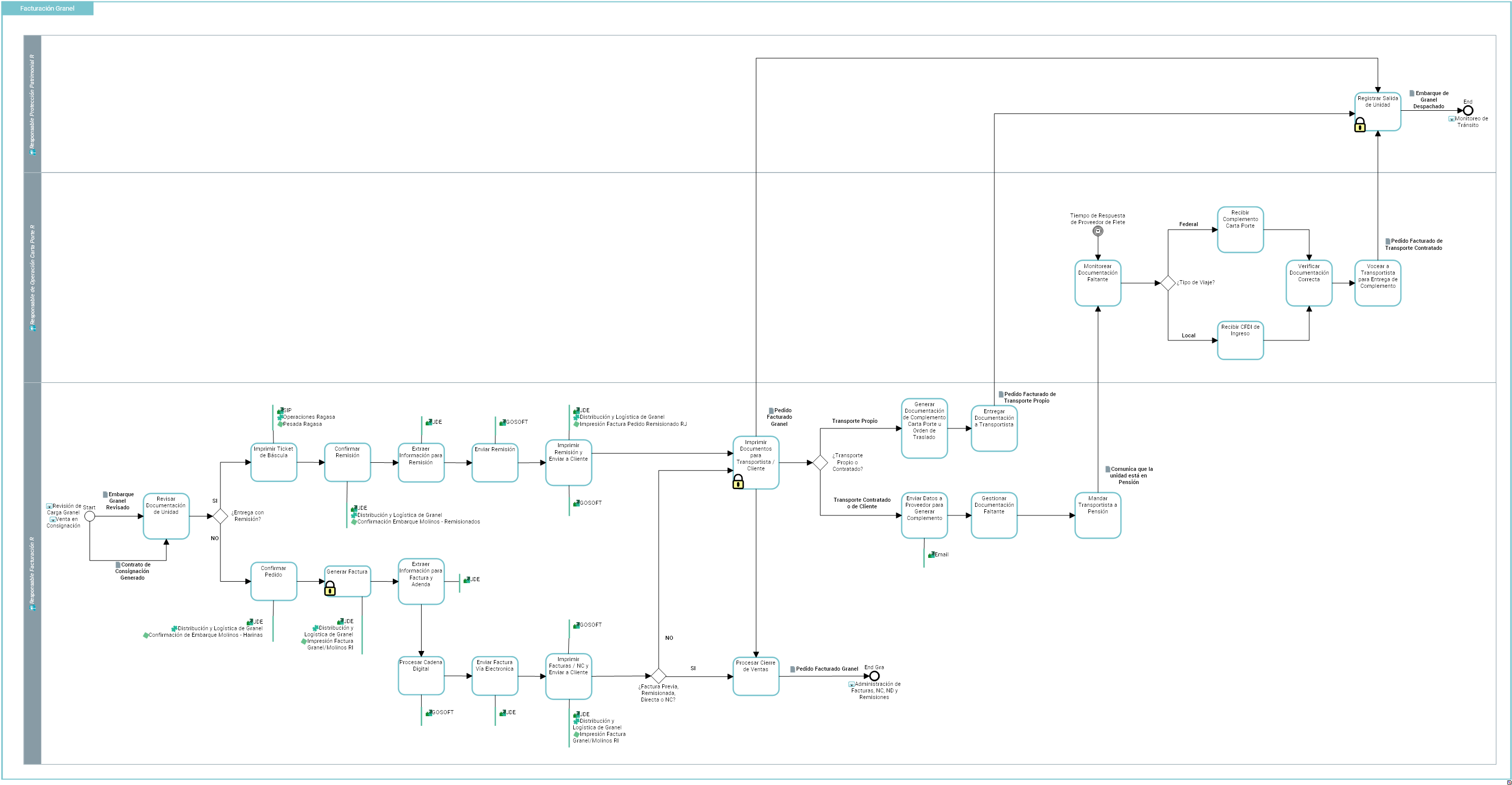
Task: Click document icon of Embarque Granel Revisado
Action: pos(105,494)
